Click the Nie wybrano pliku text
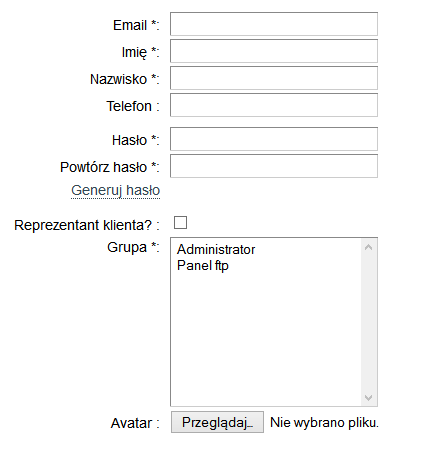Screen dimensions: 441x449 click(324, 422)
